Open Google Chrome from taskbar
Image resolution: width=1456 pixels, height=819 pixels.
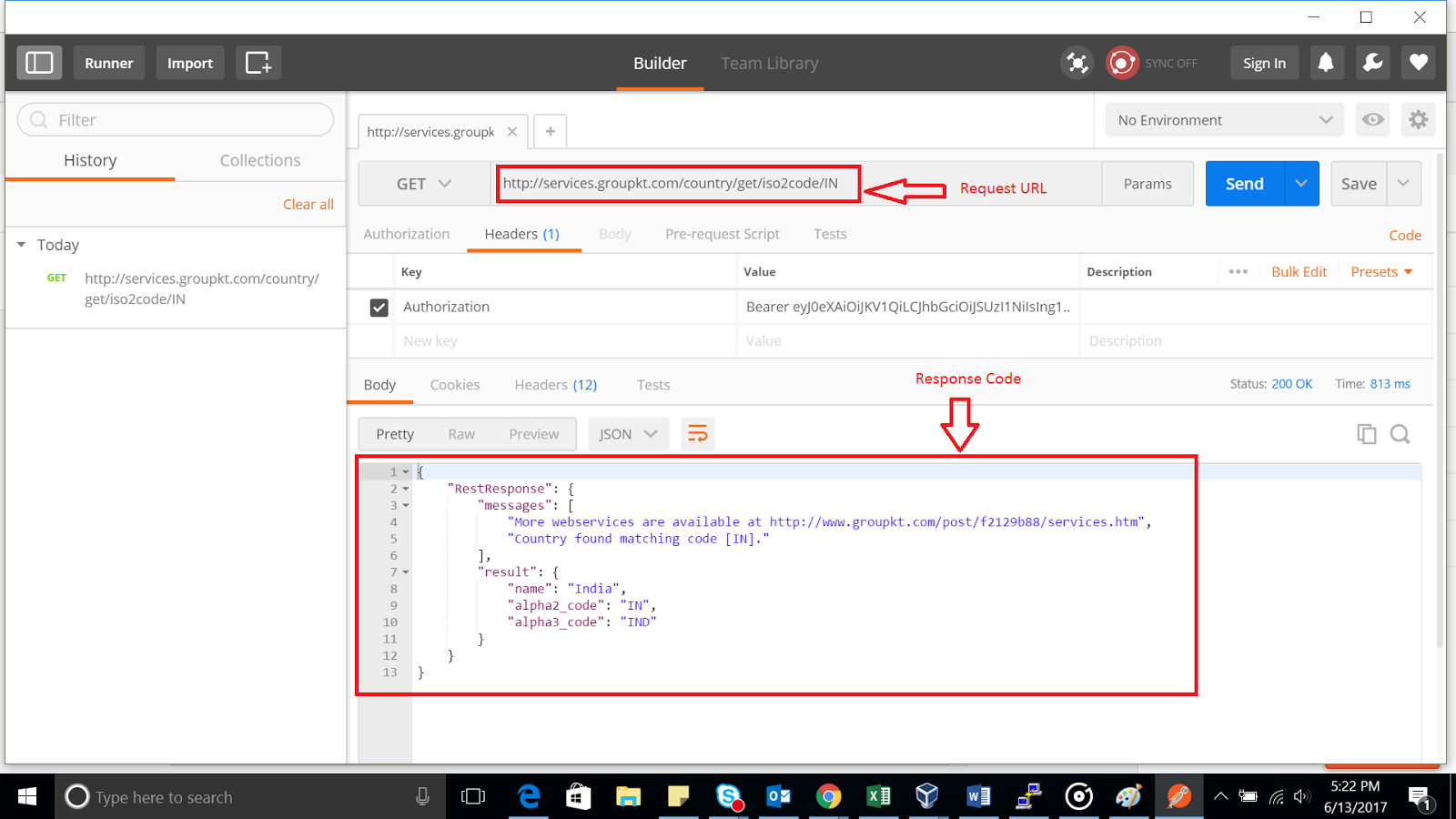point(828,797)
